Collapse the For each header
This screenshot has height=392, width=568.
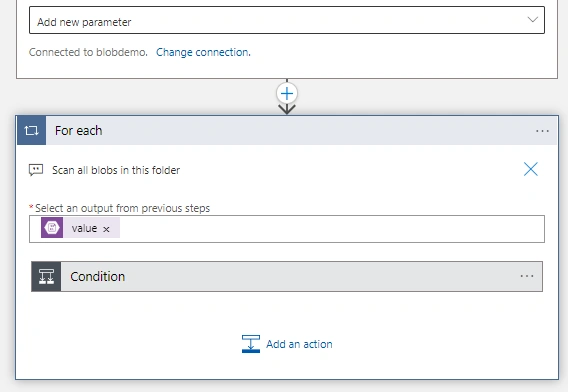287,130
